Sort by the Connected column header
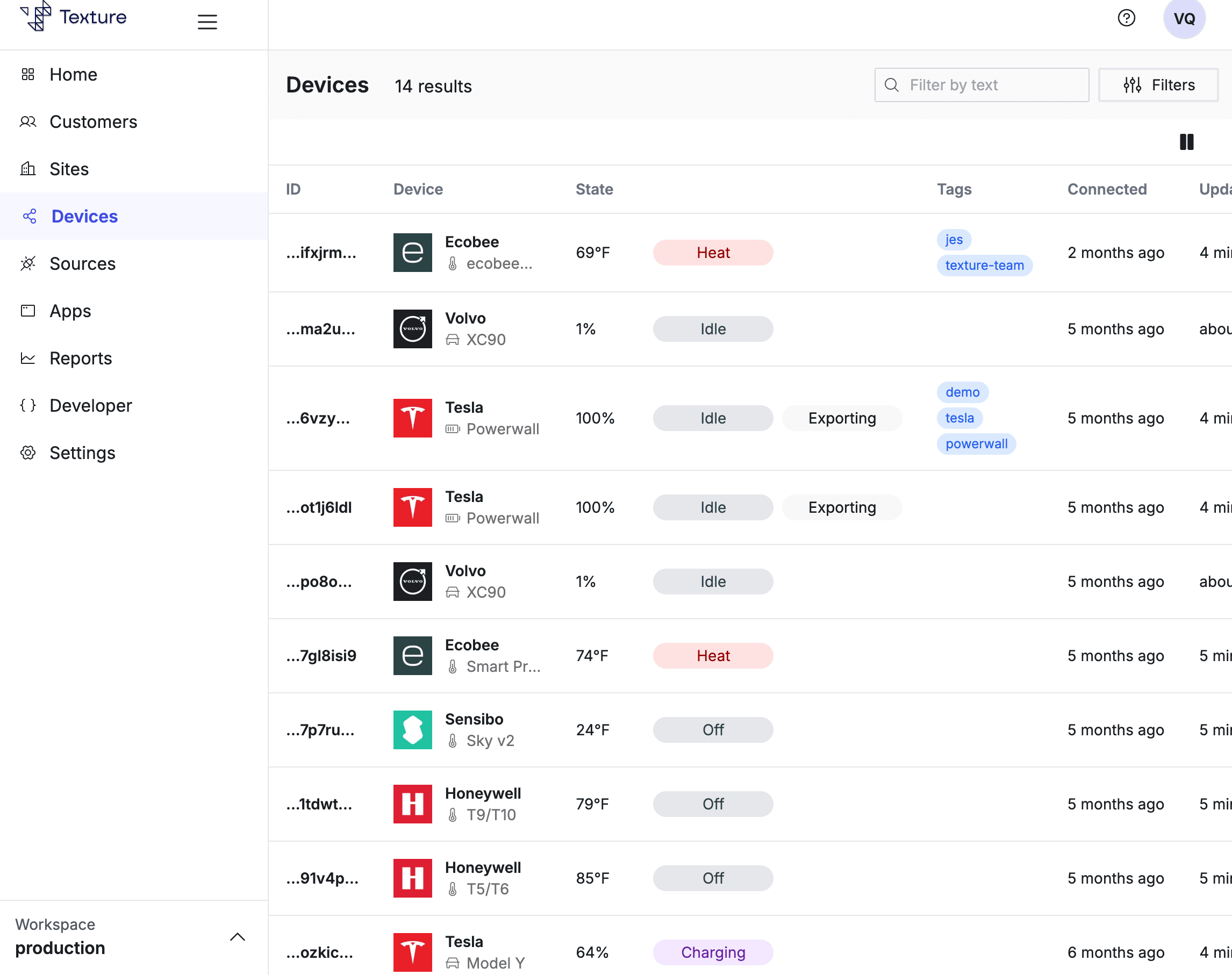 (x=1106, y=189)
